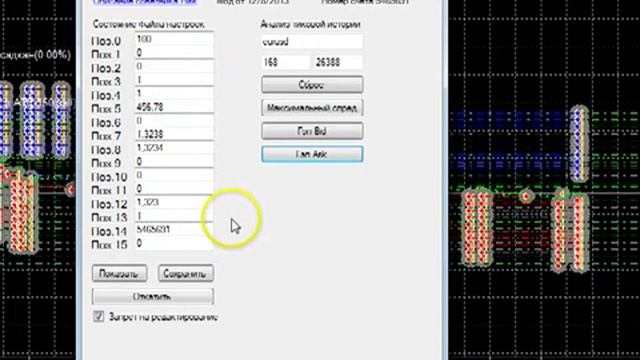Click the Поз.8 field with 1.3234
Screen dimensions: 640x360
(174, 148)
